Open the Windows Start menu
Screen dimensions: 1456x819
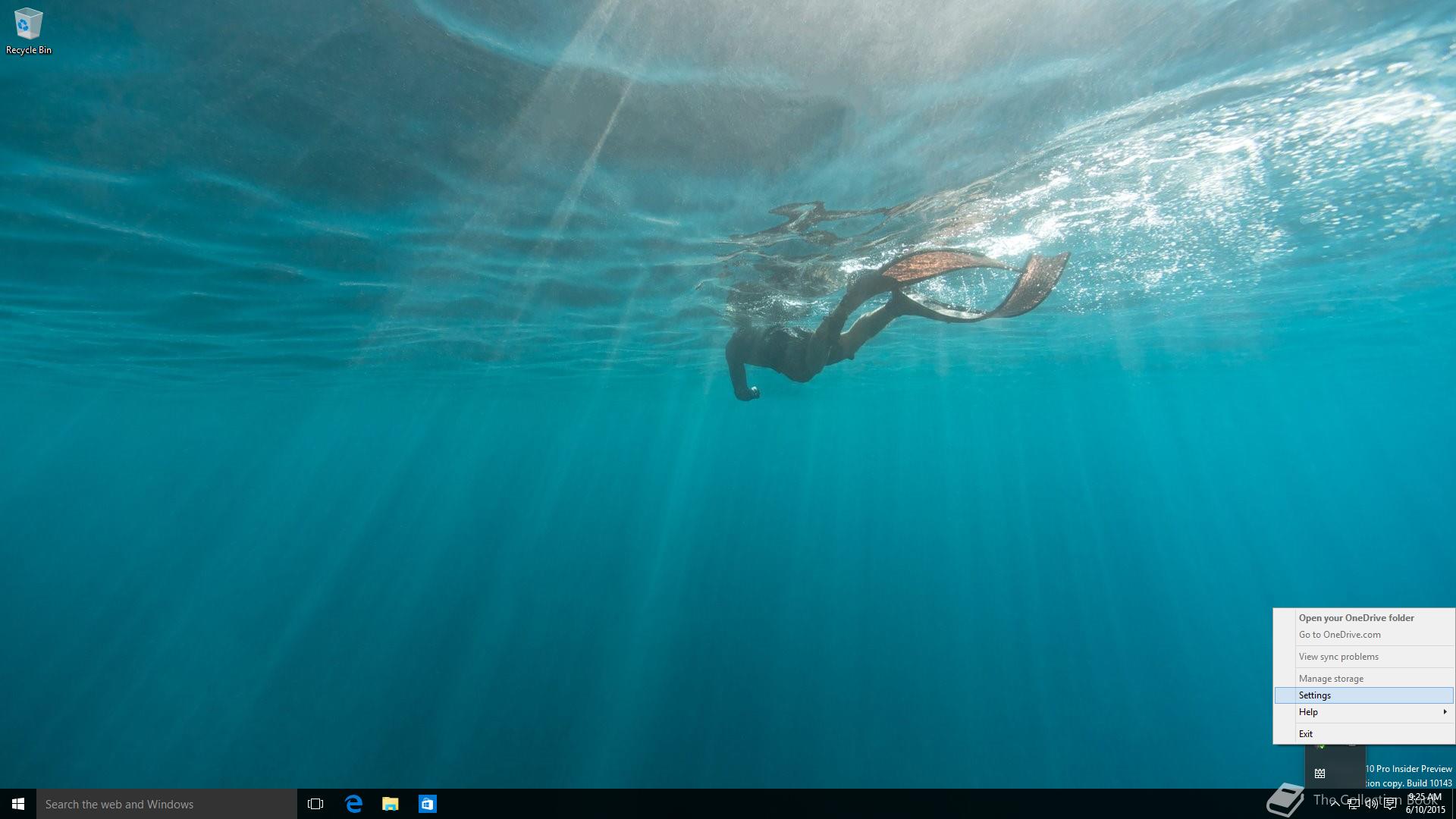coord(18,804)
